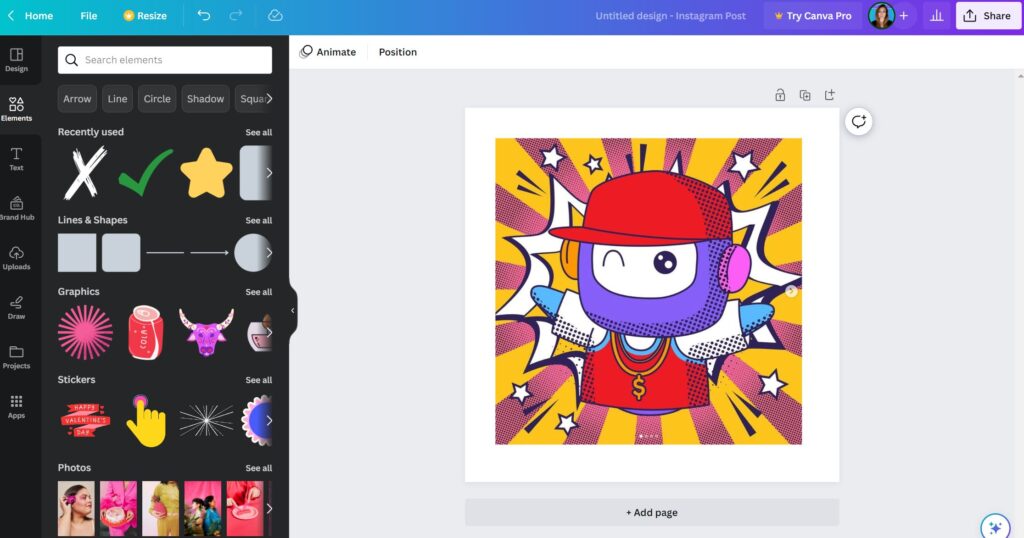Click the lock page icon
This screenshot has height=538, width=1024.
(780, 95)
